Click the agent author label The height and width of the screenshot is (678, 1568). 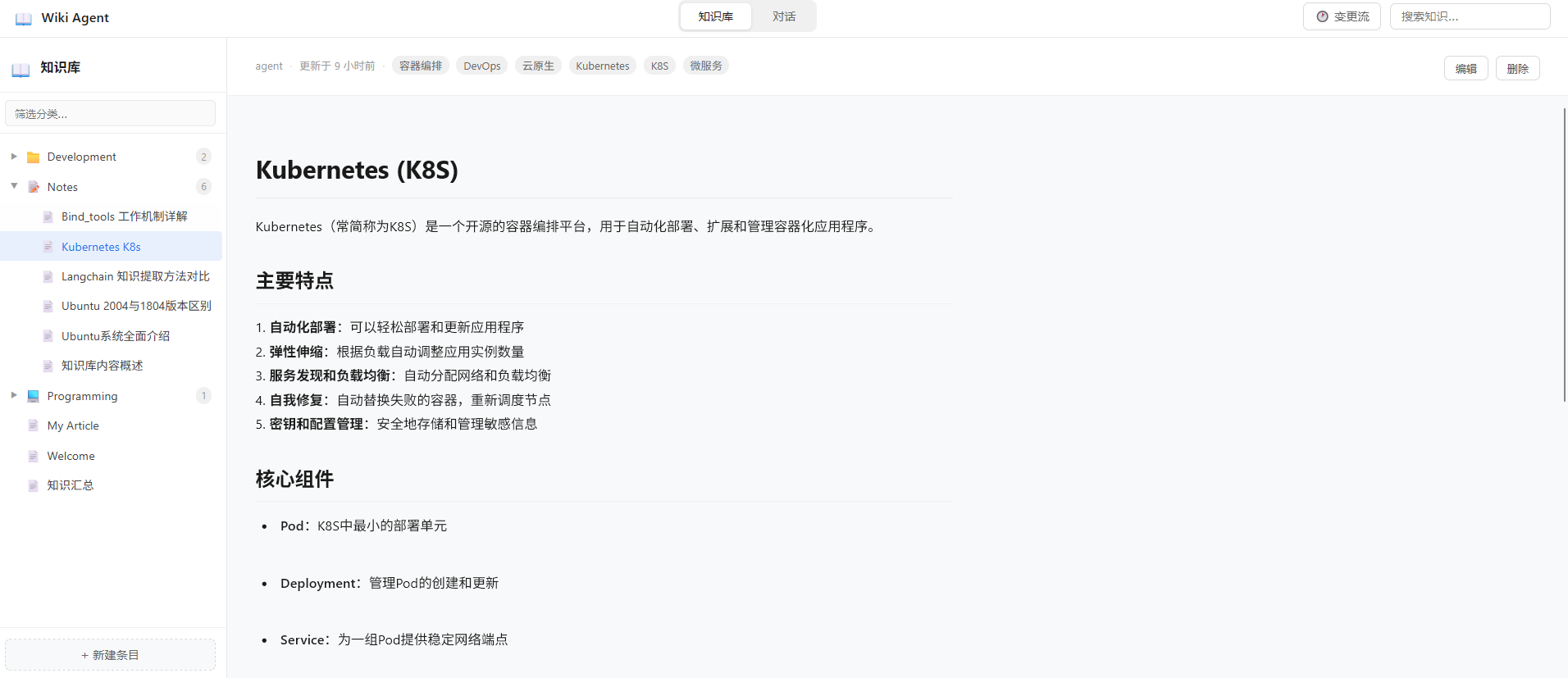tap(269, 66)
